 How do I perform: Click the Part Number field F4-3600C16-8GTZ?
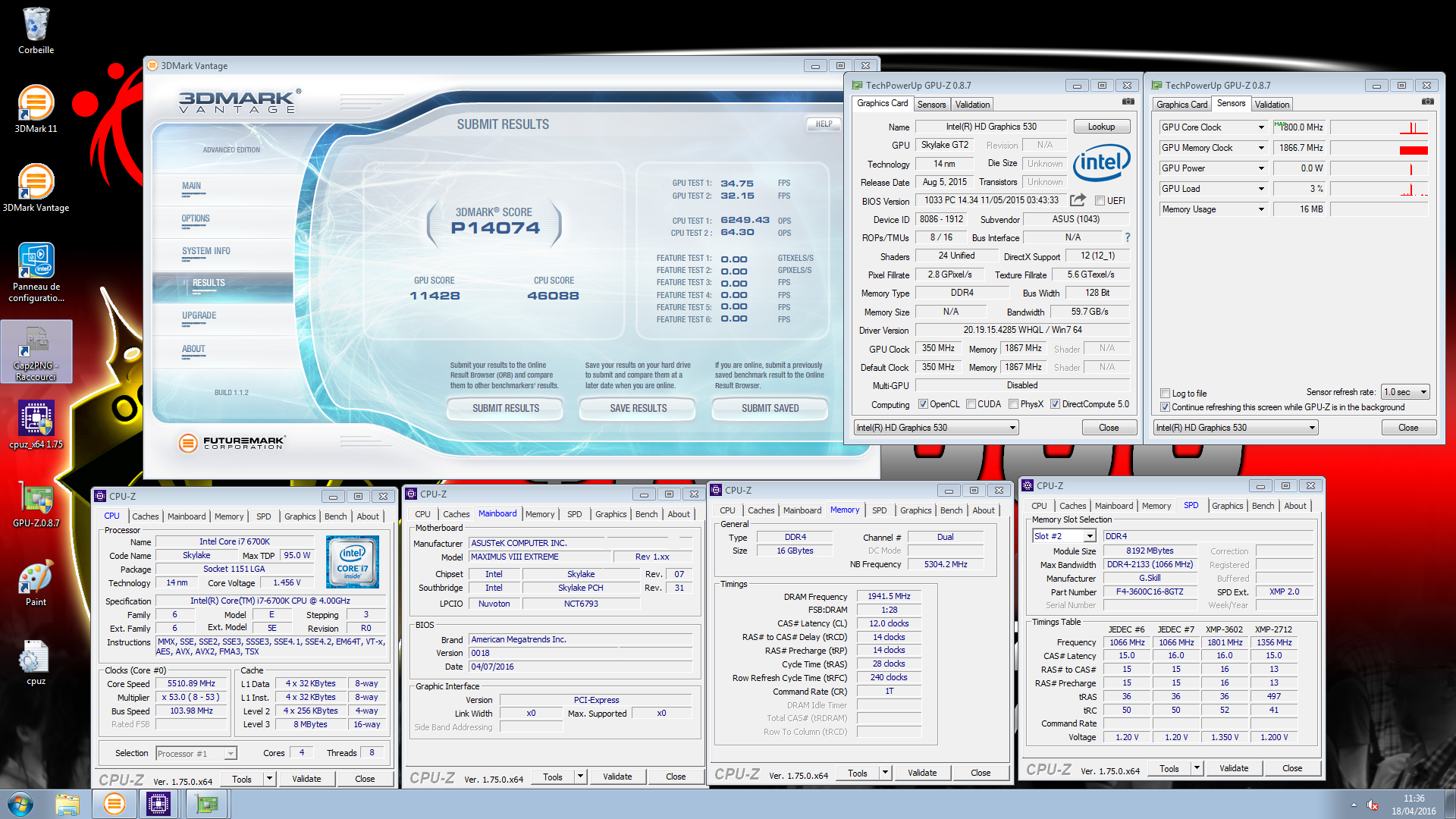(x=1149, y=592)
